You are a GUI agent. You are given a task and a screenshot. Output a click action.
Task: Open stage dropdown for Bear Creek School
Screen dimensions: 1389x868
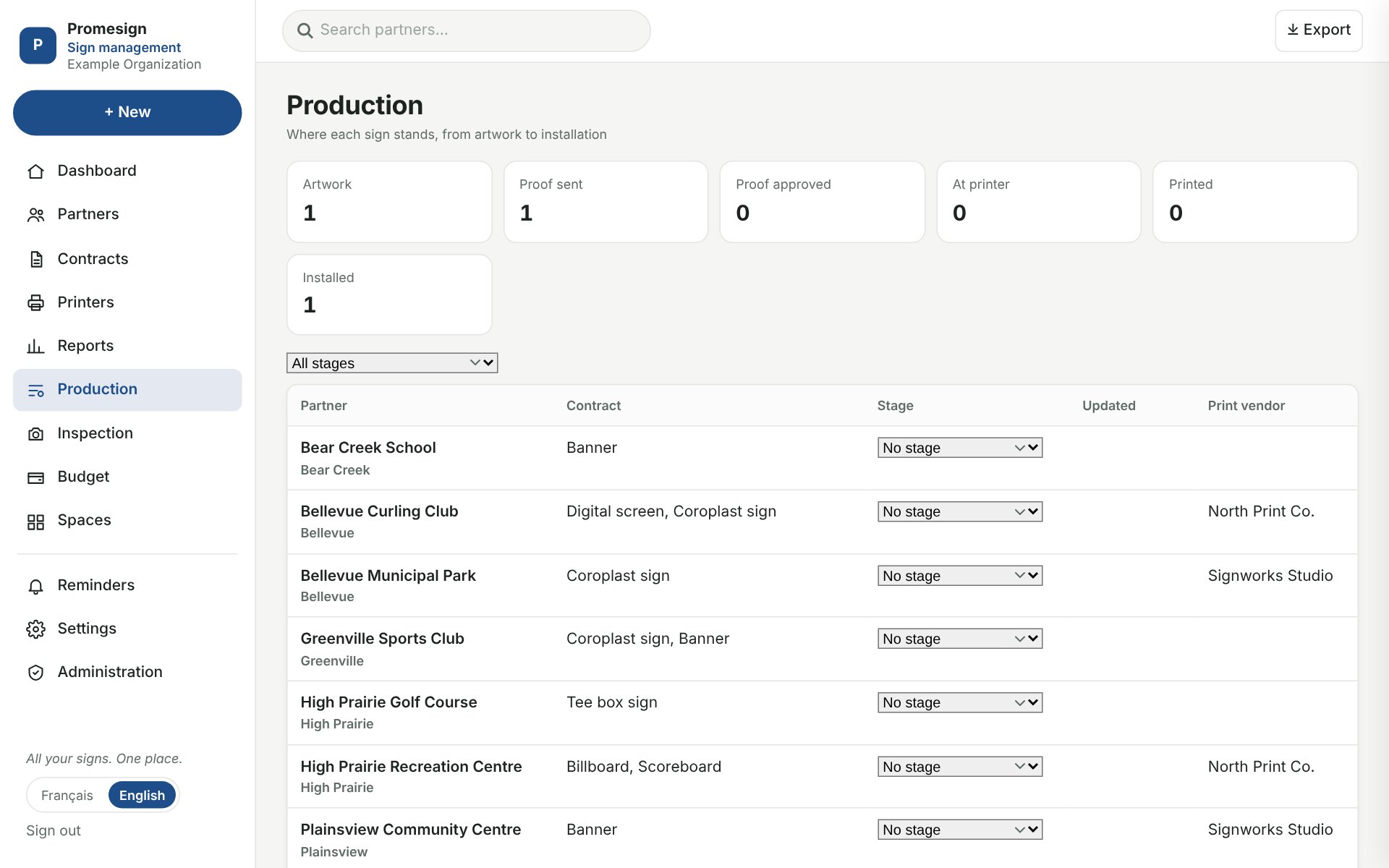pos(960,448)
